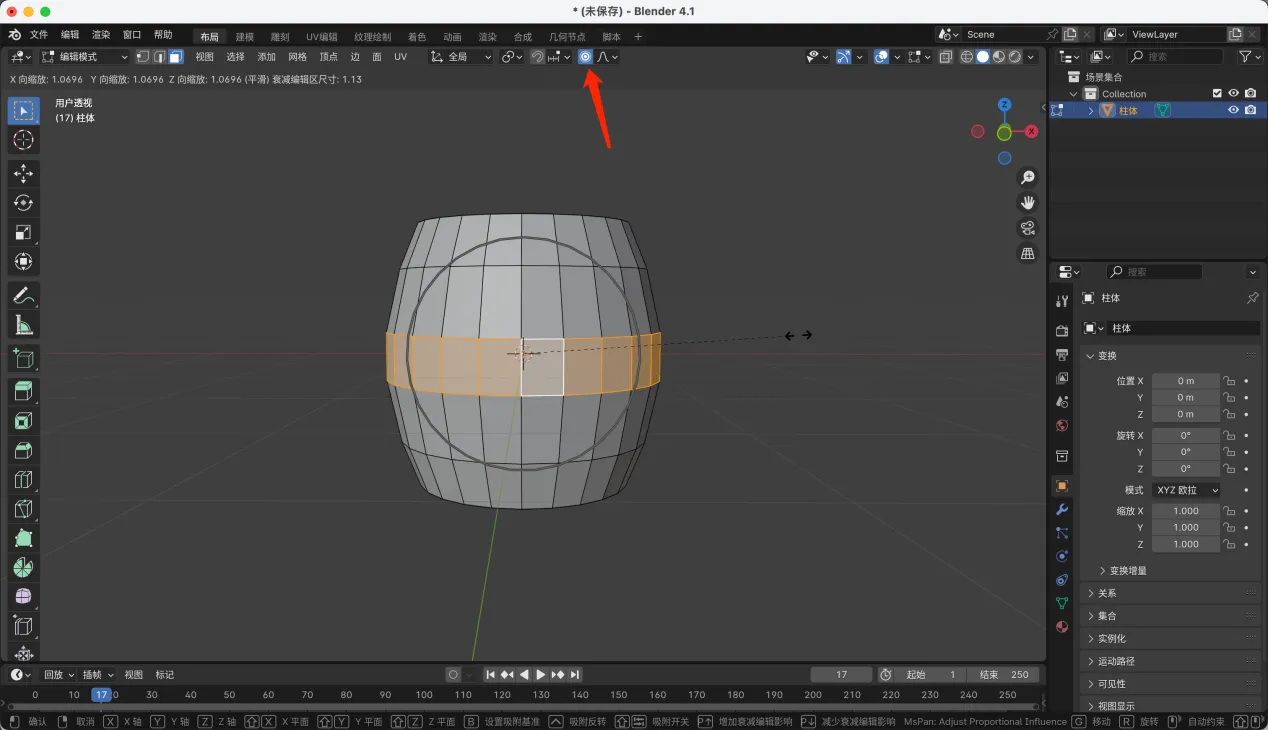Click the viewport zoom magnifier icon

tap(1027, 177)
